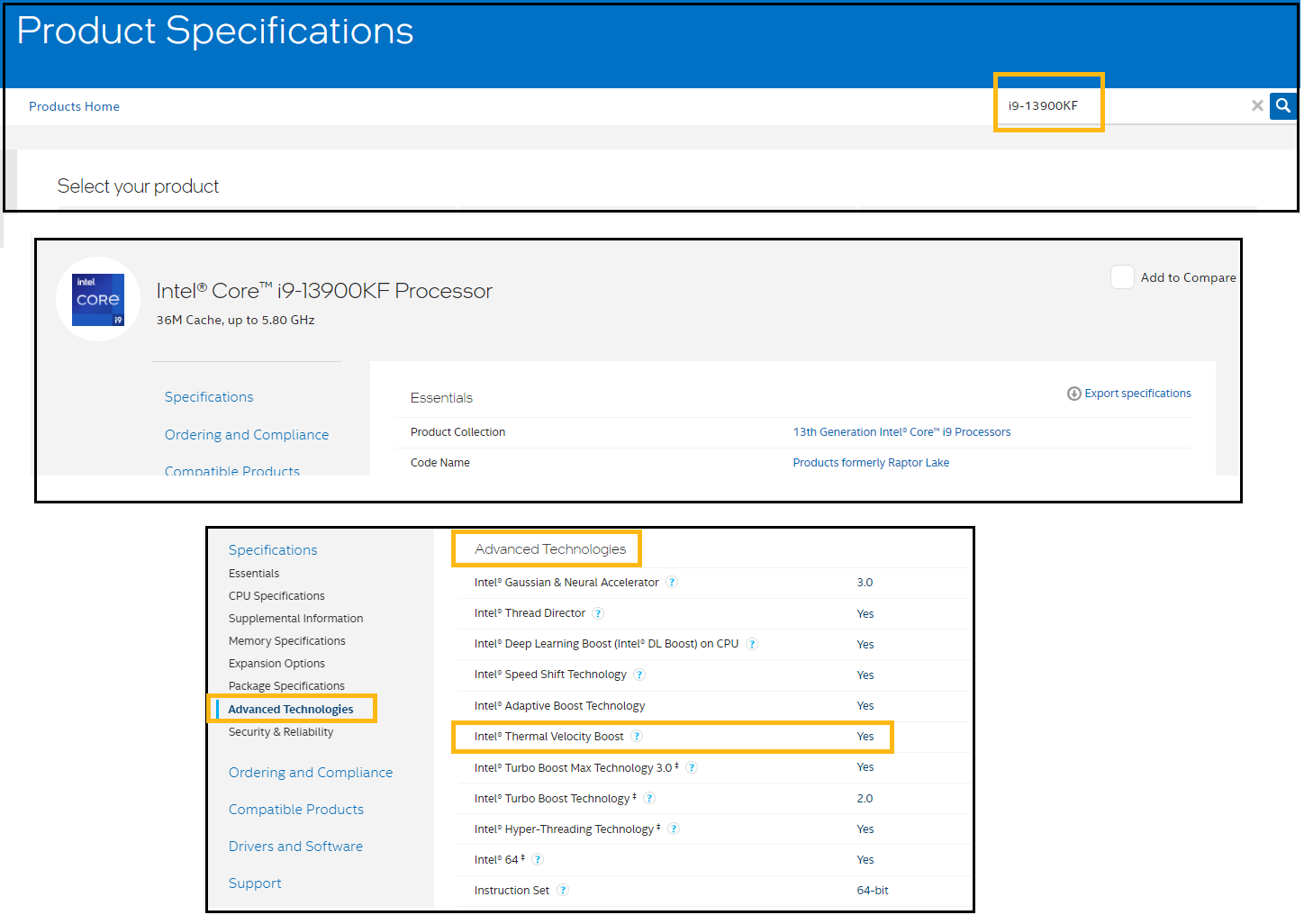
Task: Open Ordering and Compliance in the lower sidebar
Action: pyautogui.click(x=311, y=773)
